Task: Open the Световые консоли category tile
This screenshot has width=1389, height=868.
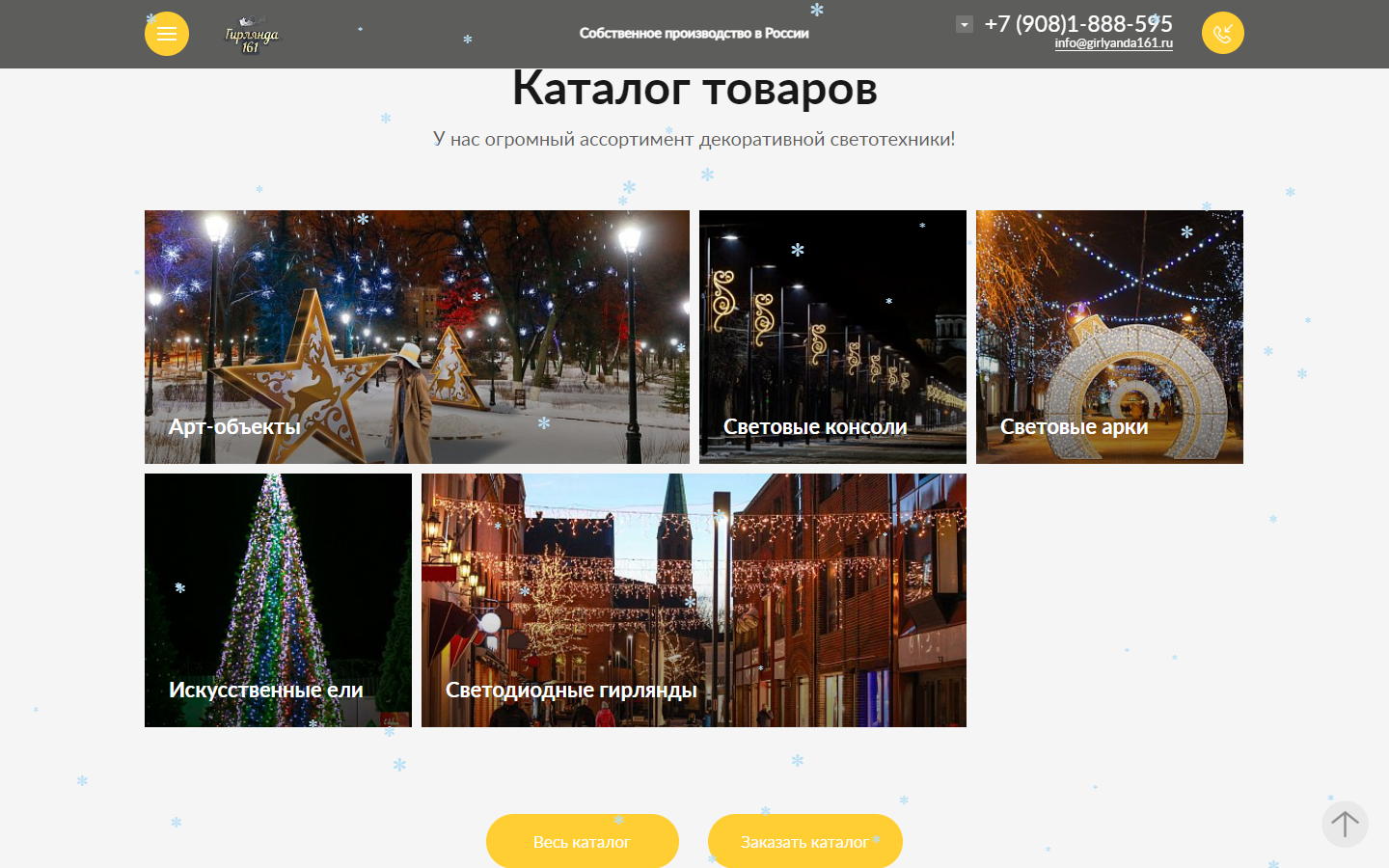Action: [x=832, y=337]
